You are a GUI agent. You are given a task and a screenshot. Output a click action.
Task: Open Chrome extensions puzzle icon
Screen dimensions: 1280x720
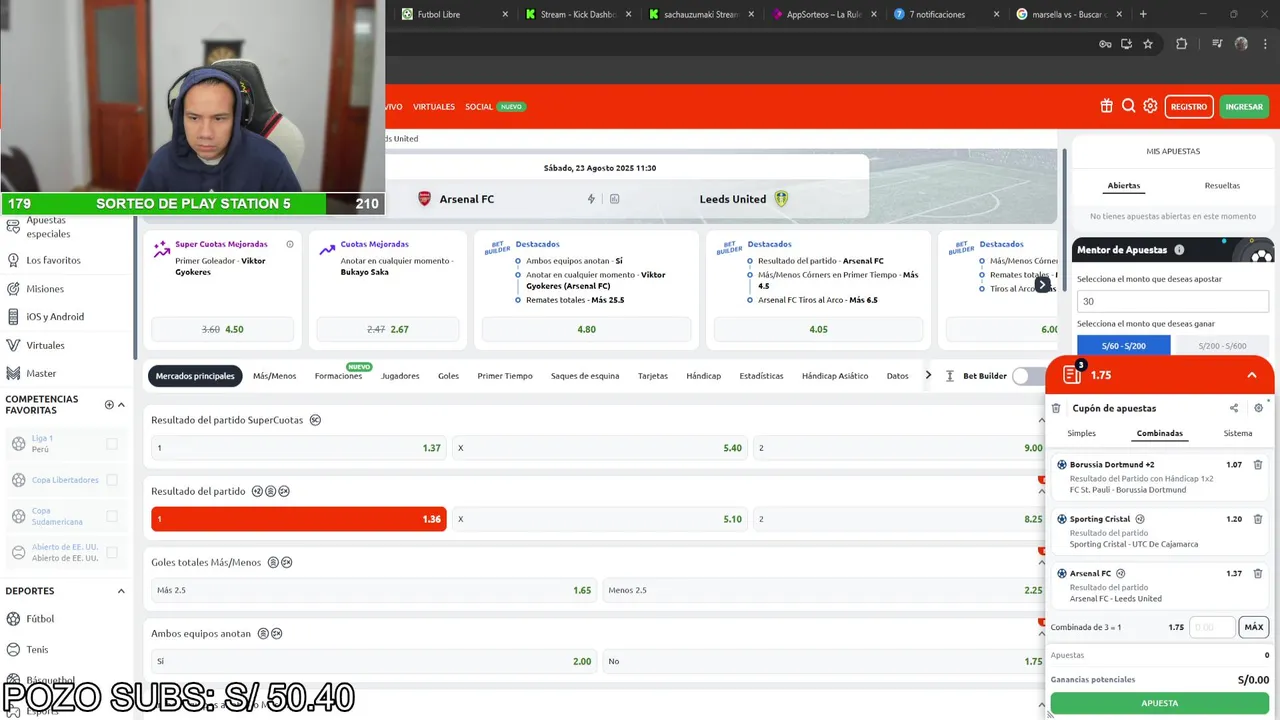(1181, 44)
